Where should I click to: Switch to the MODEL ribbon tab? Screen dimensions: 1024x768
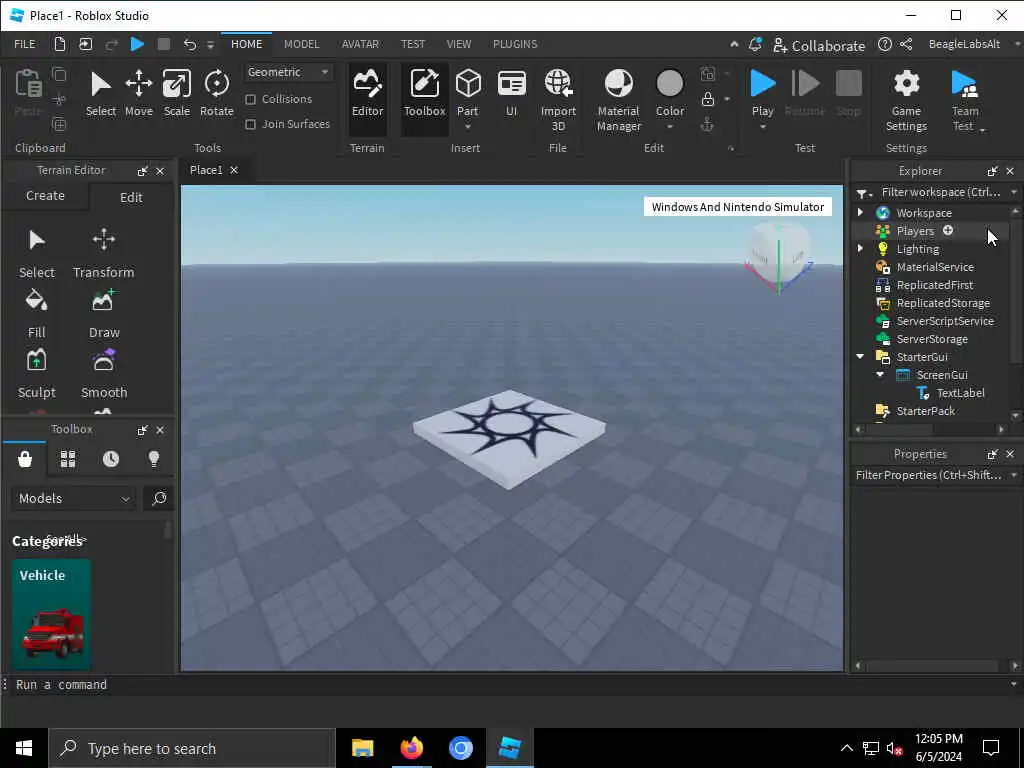click(x=301, y=44)
